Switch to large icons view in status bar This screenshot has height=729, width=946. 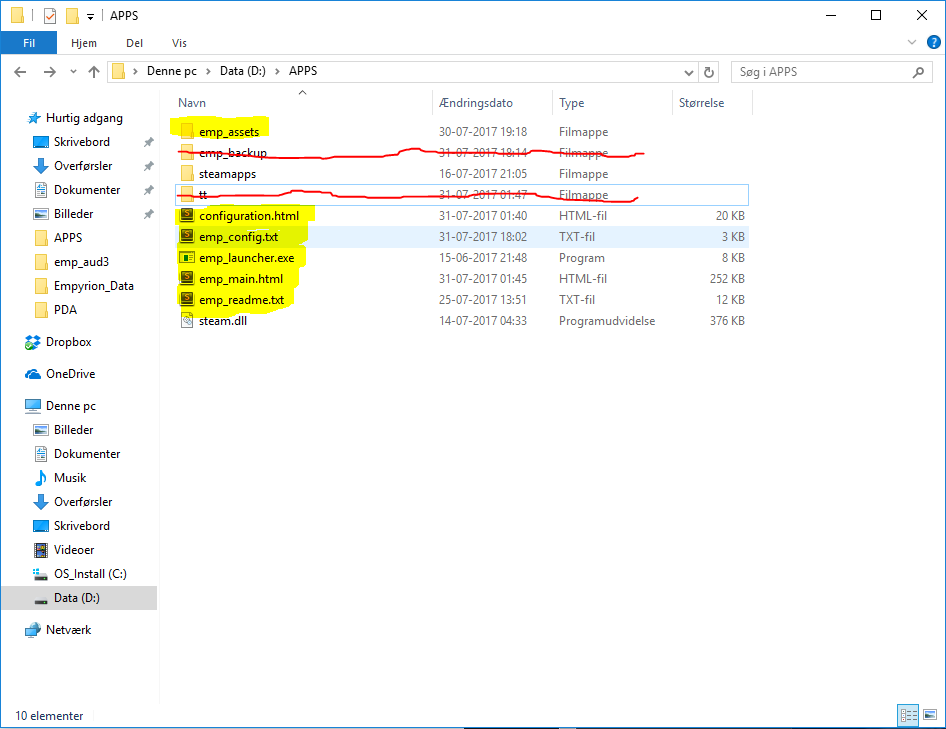pyautogui.click(x=930, y=715)
